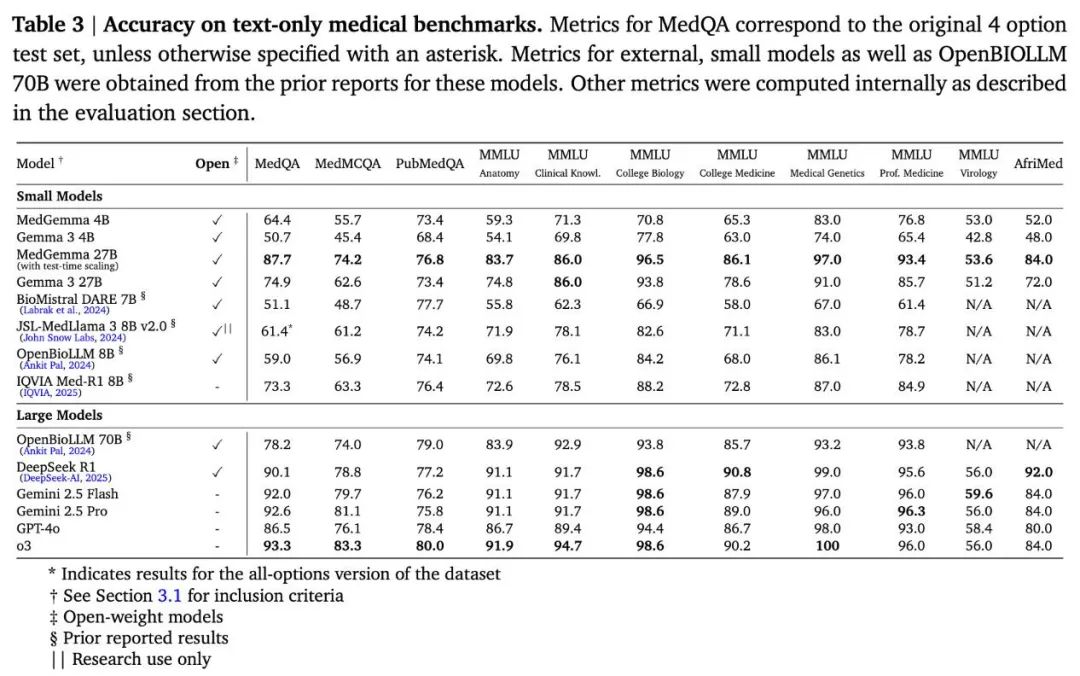The image size is (1080, 676).
Task: Click the BioMistral DARE 7B checkmark
Action: coord(217,304)
